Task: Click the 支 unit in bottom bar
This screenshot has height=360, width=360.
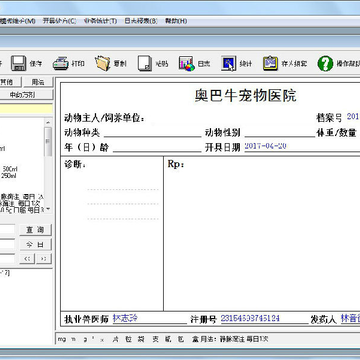Action: (155, 339)
